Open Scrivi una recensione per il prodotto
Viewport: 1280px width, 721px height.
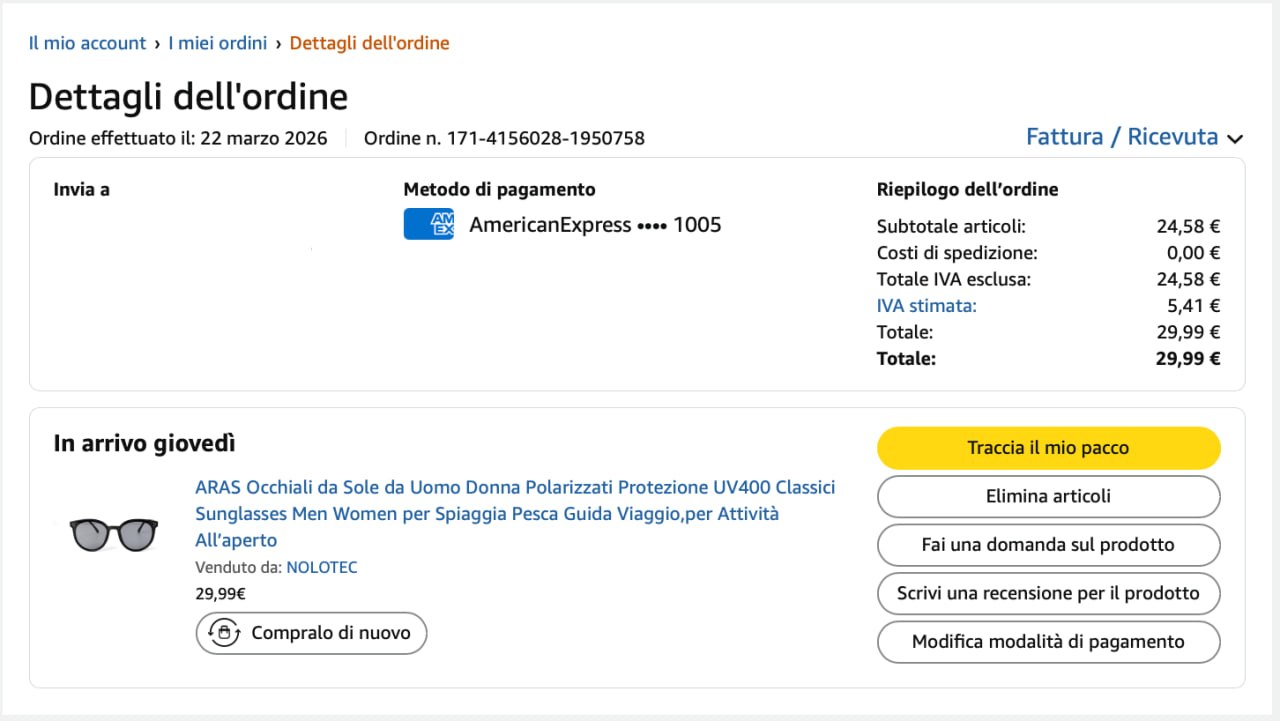[x=1048, y=593]
